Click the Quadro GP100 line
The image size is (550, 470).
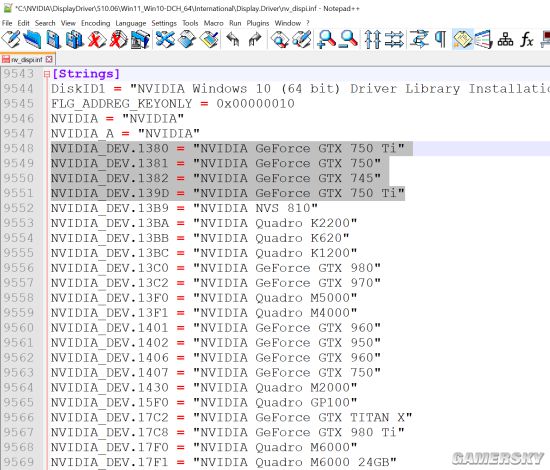click(204, 402)
